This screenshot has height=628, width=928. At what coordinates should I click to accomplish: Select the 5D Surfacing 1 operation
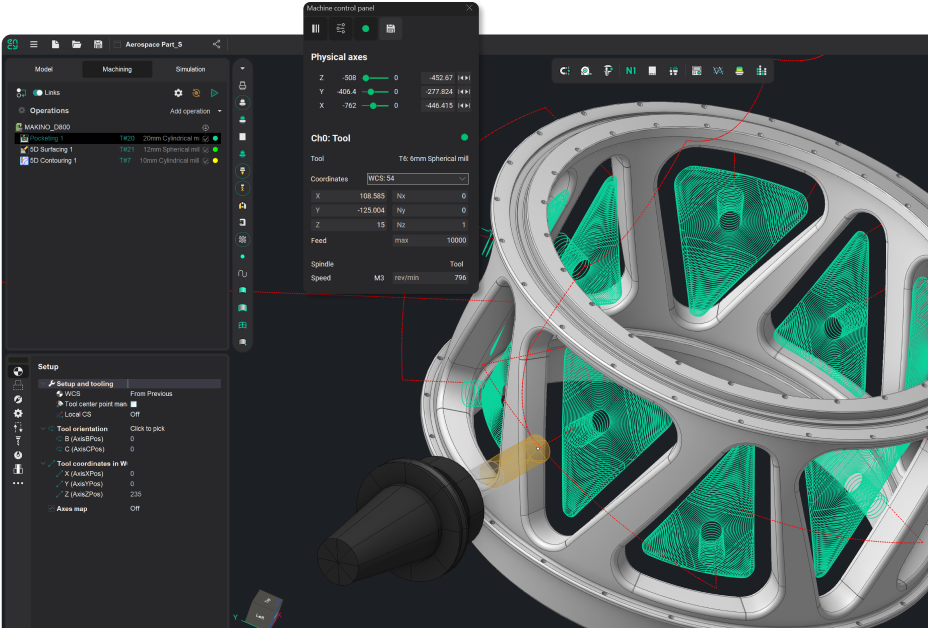coord(52,149)
